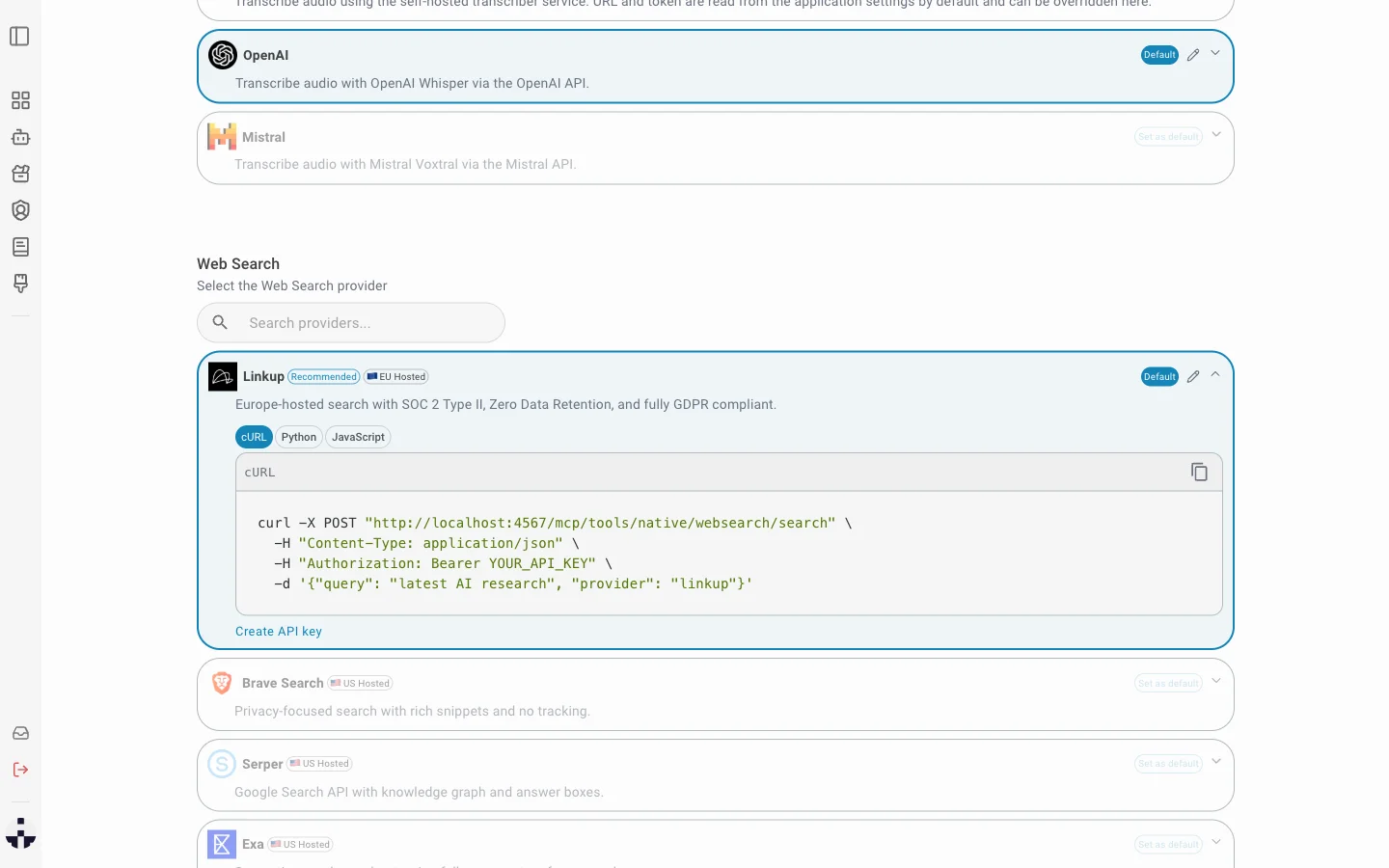Screen dimensions: 1389x868
Task: Switch to the JavaScript code tab
Action: coord(358,437)
